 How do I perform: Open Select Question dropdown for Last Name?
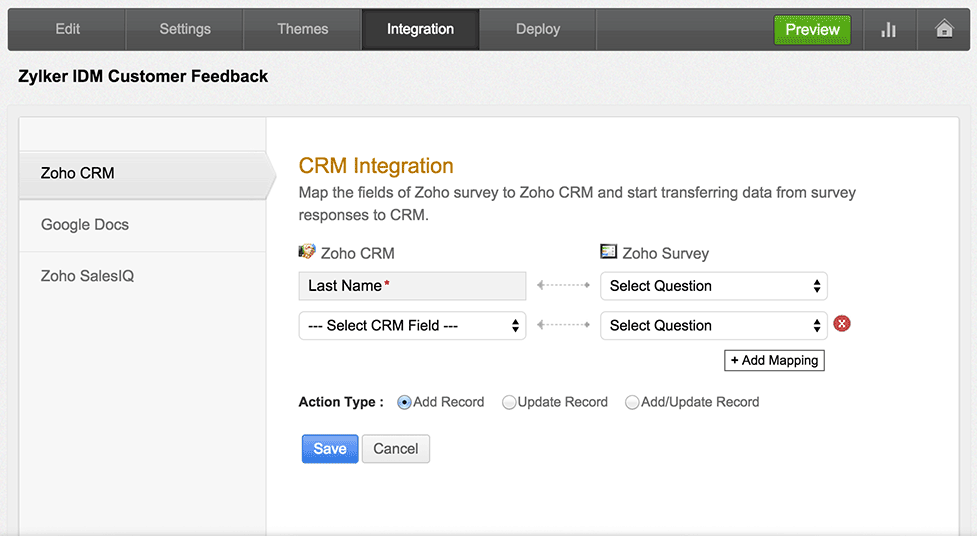click(714, 286)
